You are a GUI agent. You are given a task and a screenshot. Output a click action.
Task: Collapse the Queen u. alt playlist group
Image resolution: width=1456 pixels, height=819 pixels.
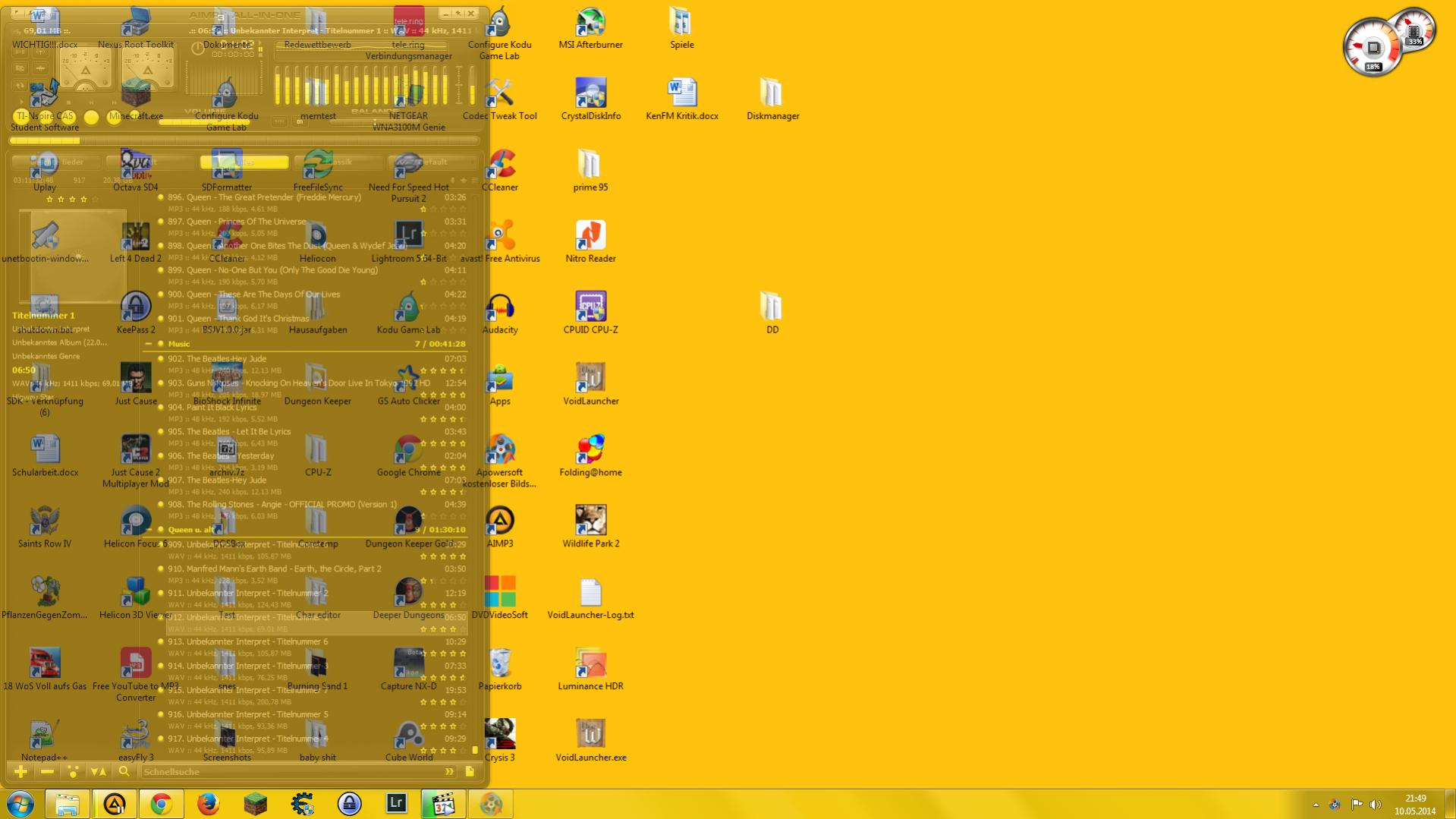coord(149,530)
